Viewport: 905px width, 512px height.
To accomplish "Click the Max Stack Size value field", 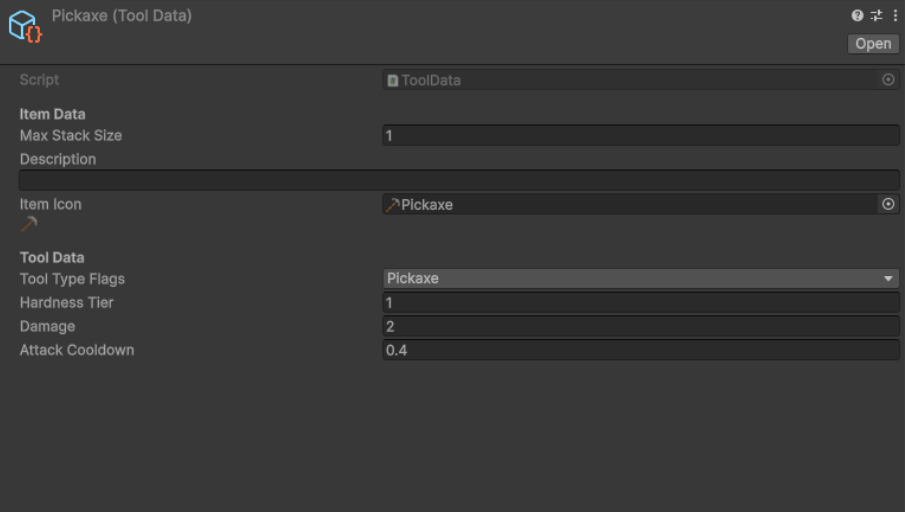I will pos(640,136).
